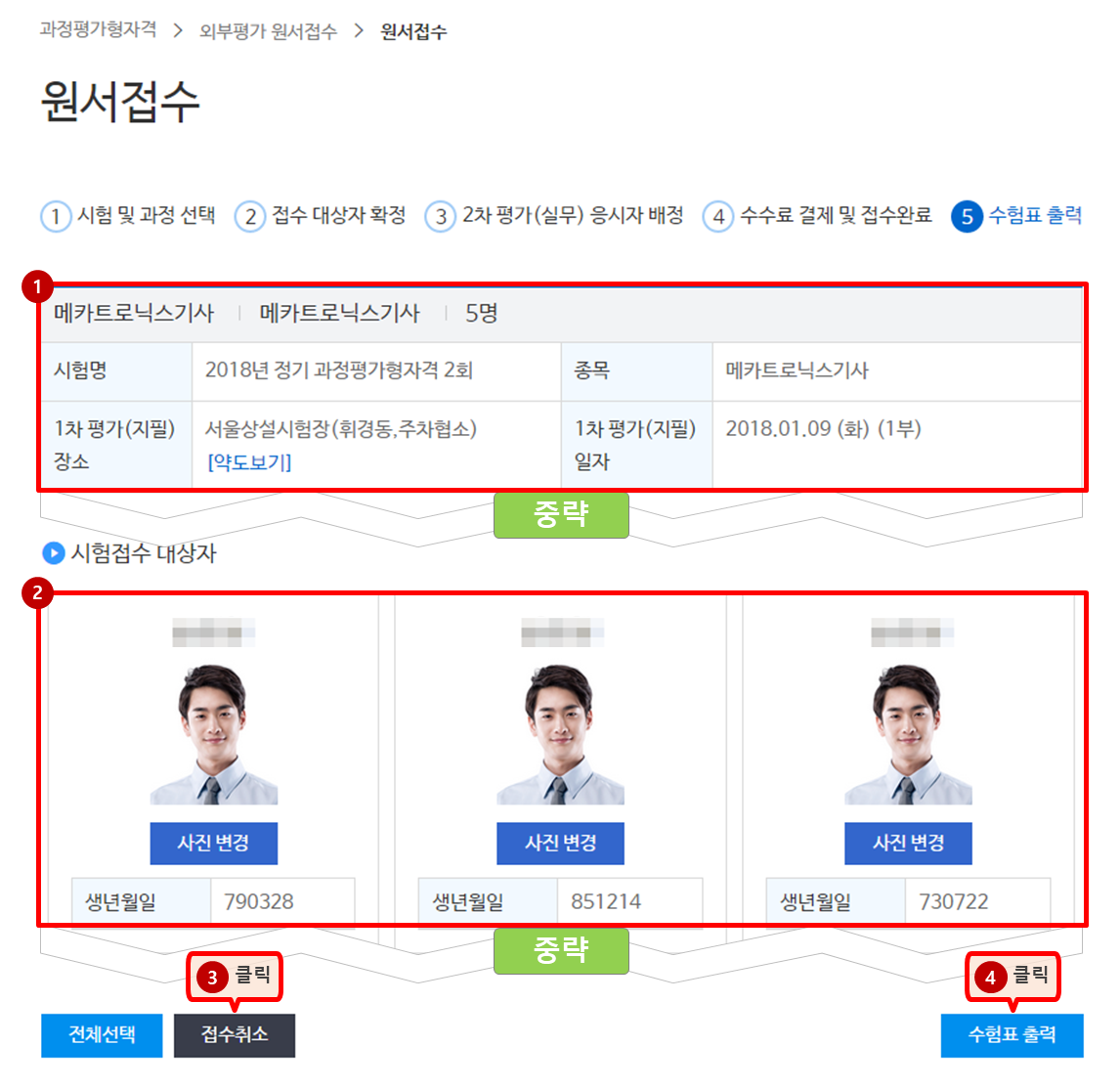Screen dimensions: 1120x1089
Task: Select the photo of applicant 730722
Action: [x=909, y=734]
